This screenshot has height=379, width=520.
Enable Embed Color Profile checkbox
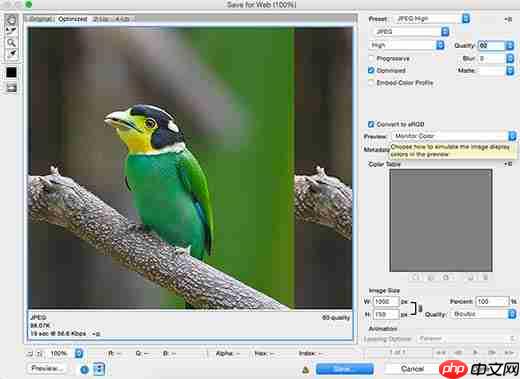[371, 83]
